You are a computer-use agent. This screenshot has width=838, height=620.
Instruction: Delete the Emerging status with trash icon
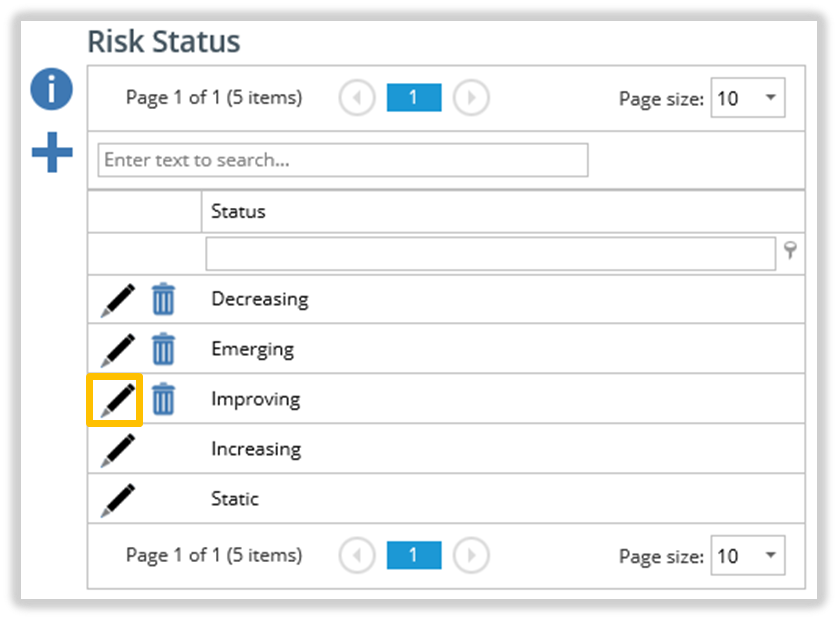163,349
